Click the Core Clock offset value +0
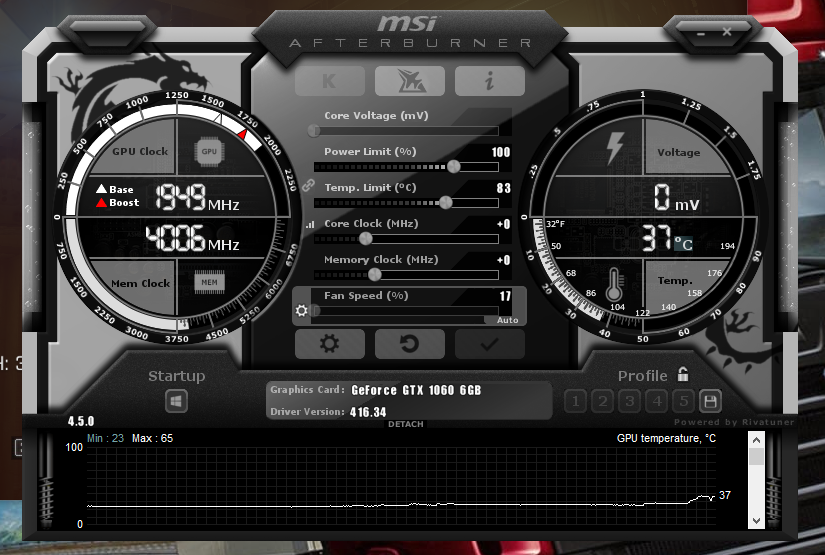The image size is (825, 555). pyautogui.click(x=504, y=224)
